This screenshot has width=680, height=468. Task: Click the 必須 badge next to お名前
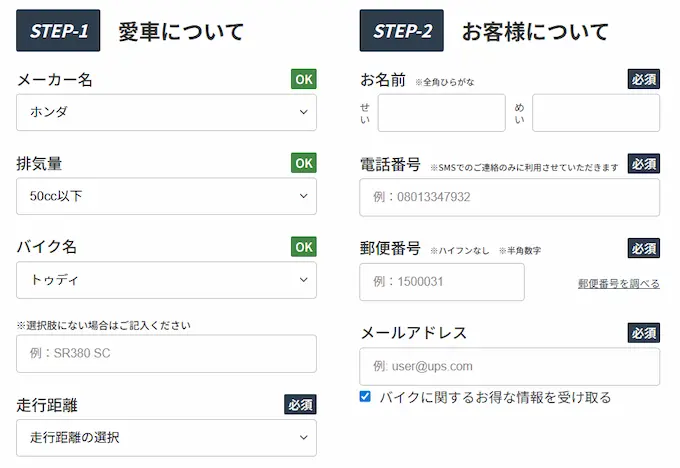pyautogui.click(x=644, y=79)
